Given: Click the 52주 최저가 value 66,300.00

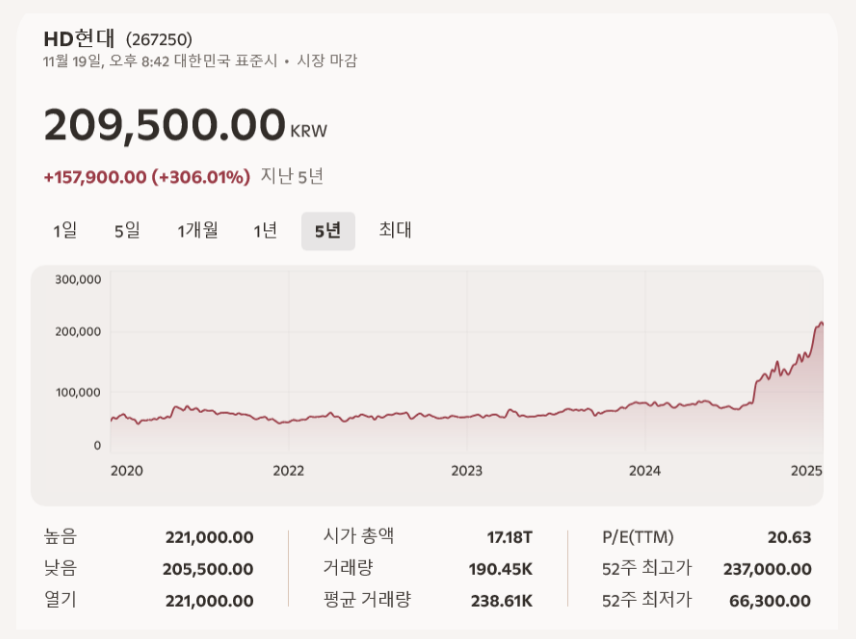Looking at the screenshot, I should 770,601.
